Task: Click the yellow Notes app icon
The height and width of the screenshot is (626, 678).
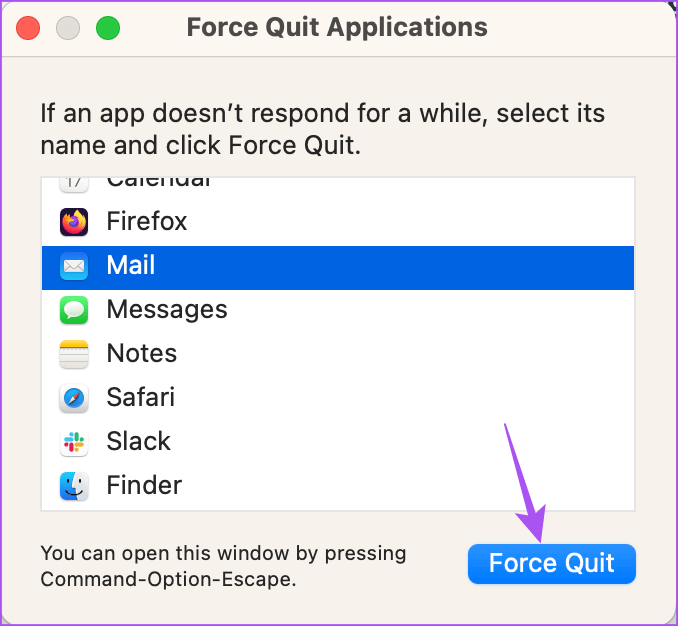Action: click(75, 354)
